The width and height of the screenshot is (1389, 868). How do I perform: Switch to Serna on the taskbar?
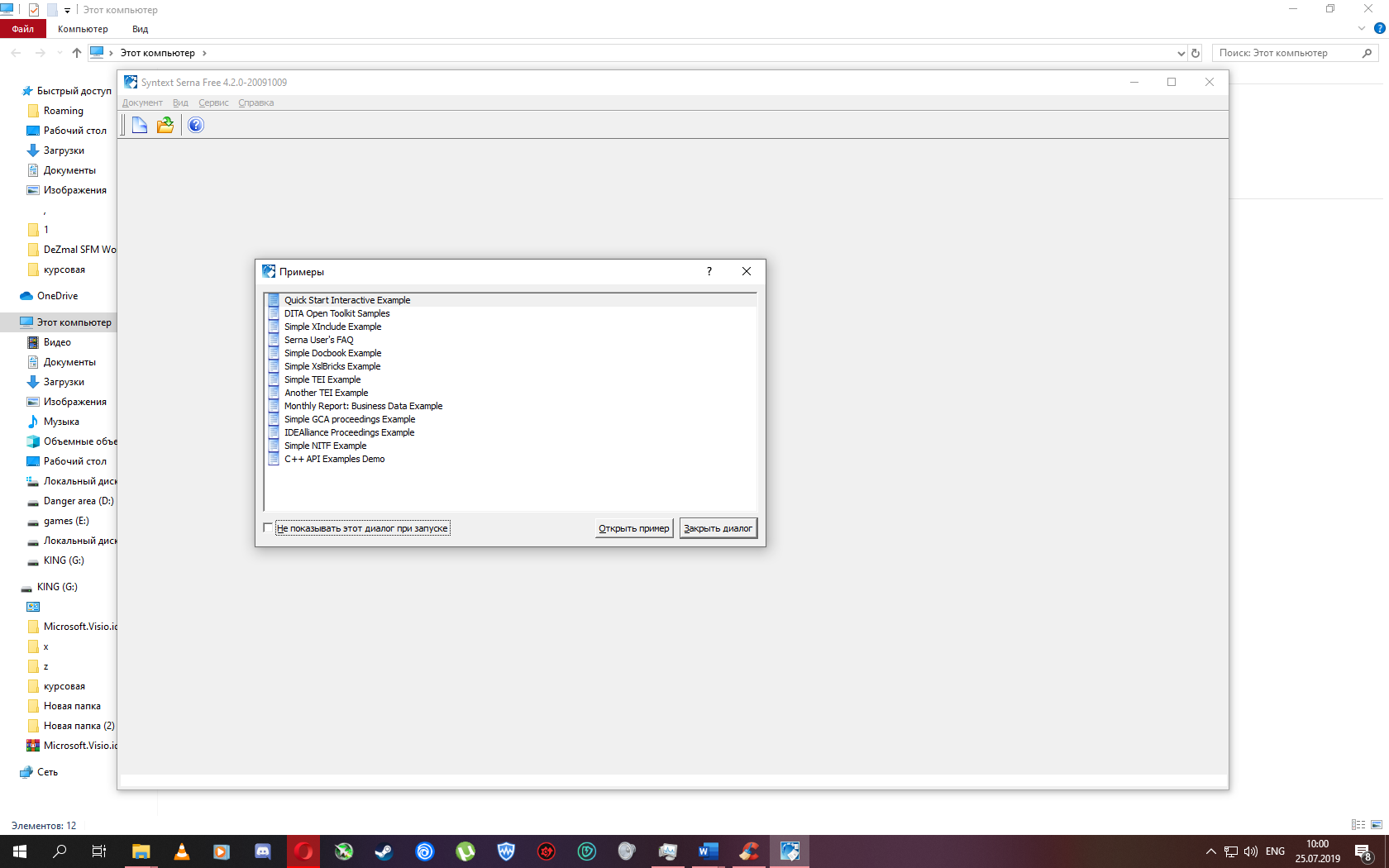[790, 851]
